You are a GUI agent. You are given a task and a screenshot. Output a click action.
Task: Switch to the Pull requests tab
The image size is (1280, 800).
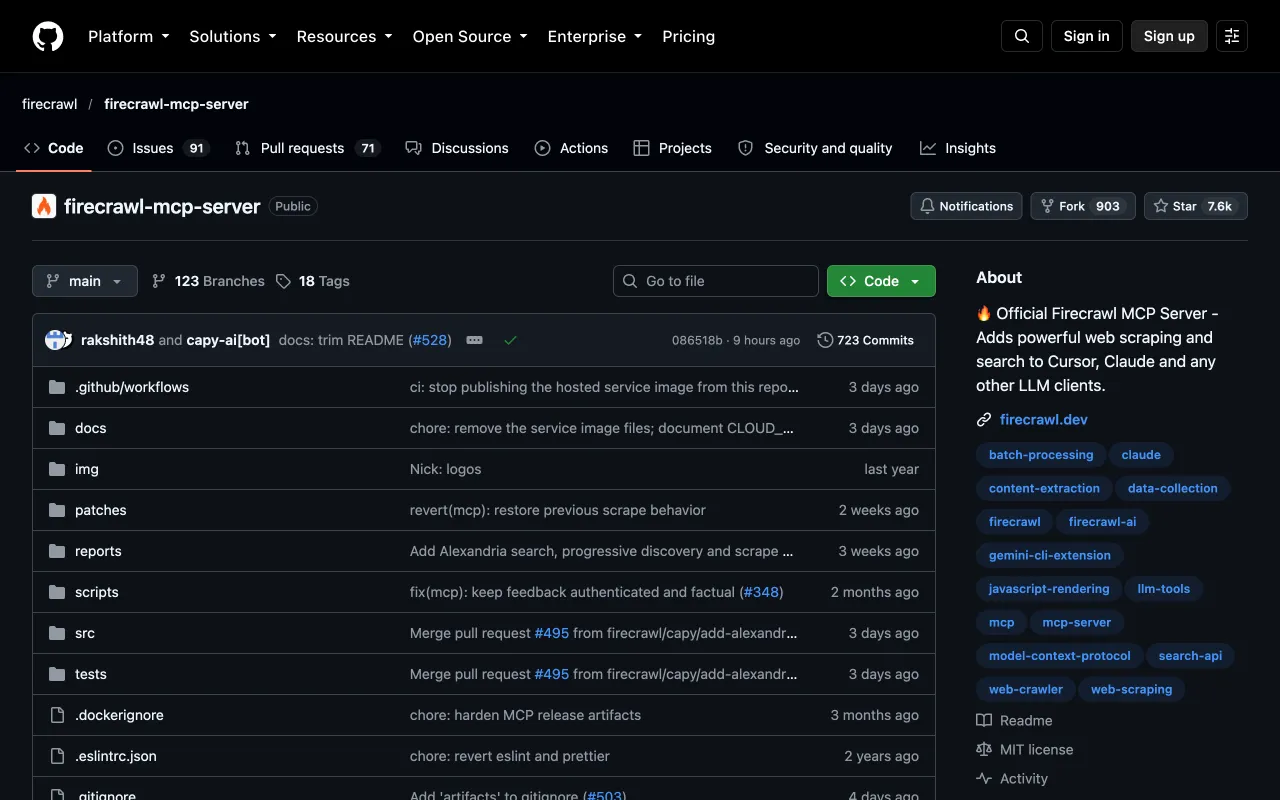tap(308, 148)
